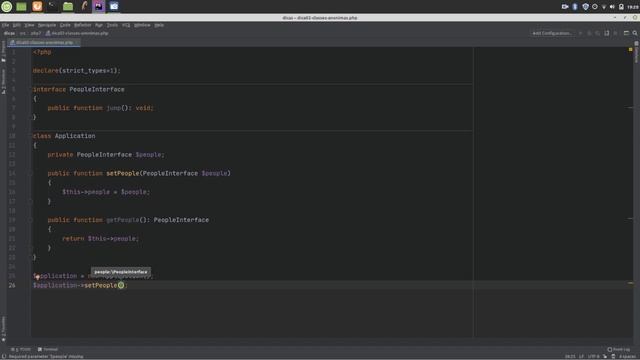The image size is (640, 360).
Task: Open the Help menu
Action: coord(159,25)
